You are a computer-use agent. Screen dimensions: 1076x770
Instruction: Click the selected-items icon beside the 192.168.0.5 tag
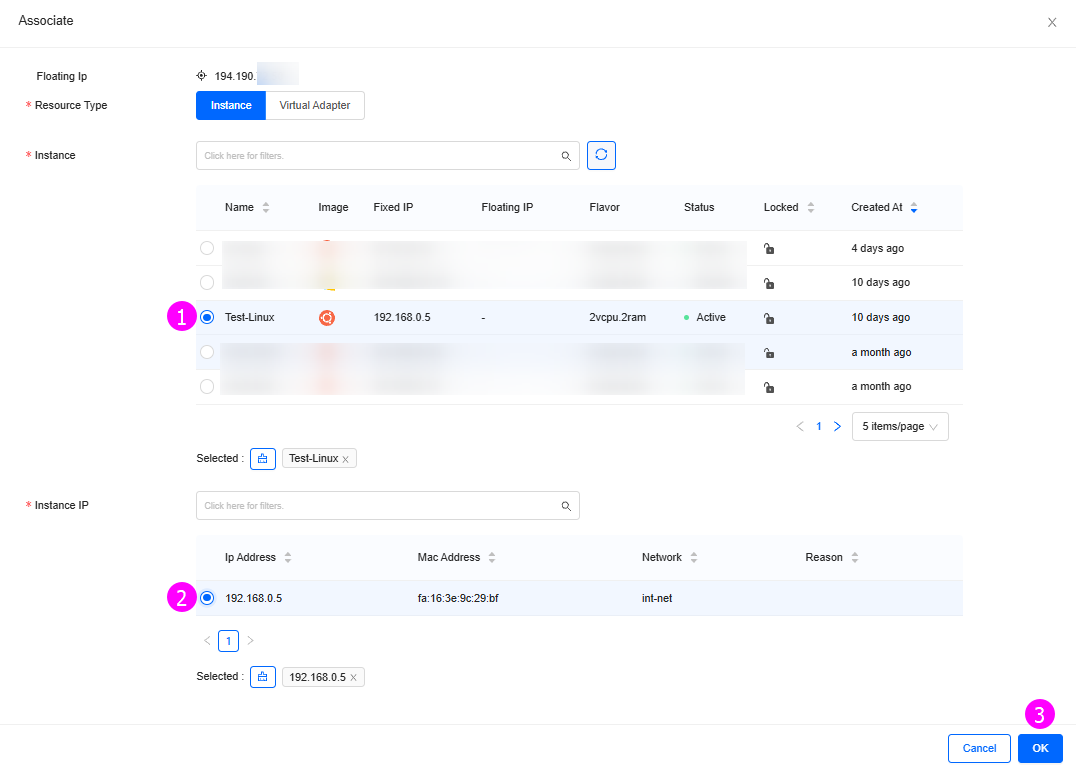[x=263, y=677]
